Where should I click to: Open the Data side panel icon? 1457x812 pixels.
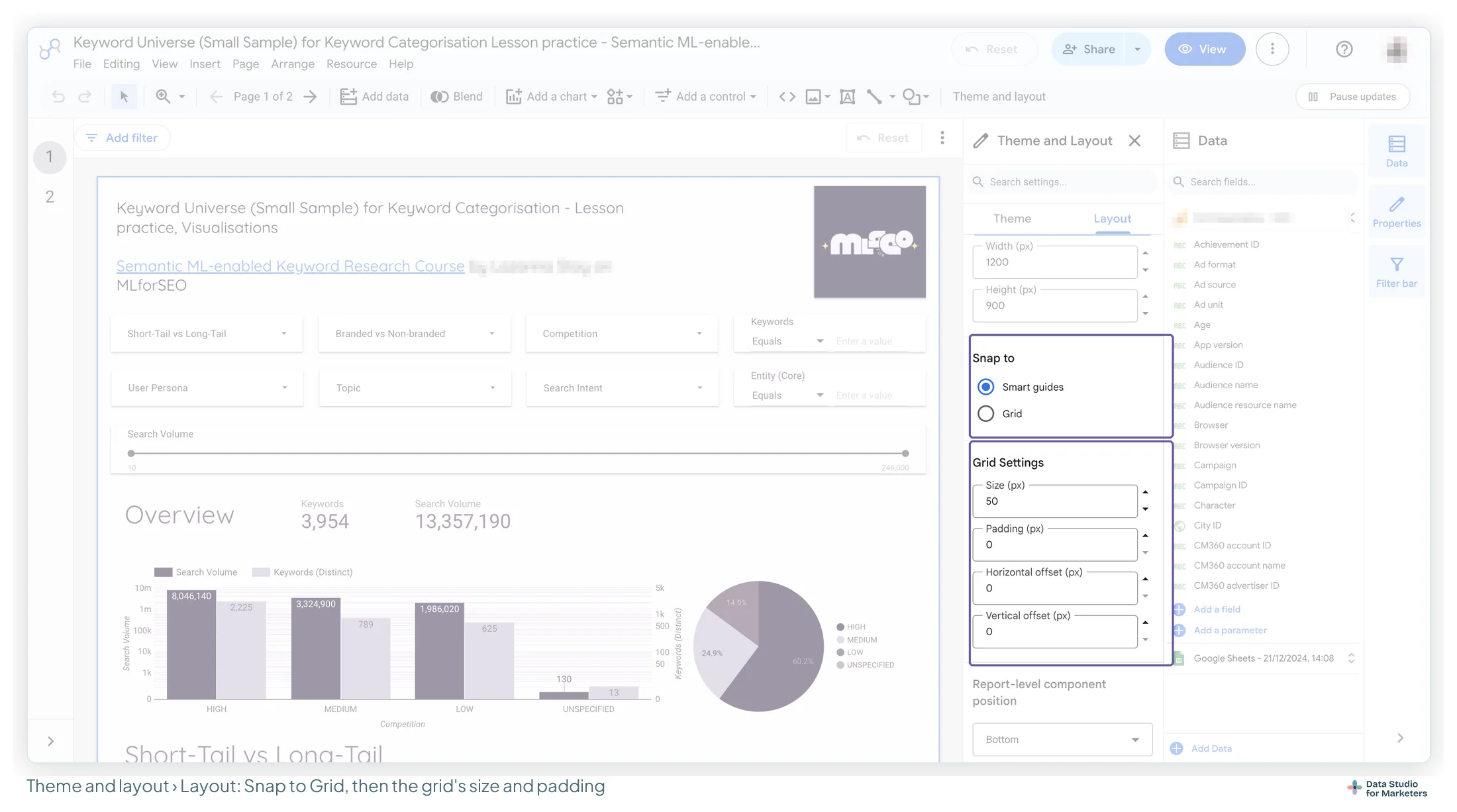pos(1397,152)
